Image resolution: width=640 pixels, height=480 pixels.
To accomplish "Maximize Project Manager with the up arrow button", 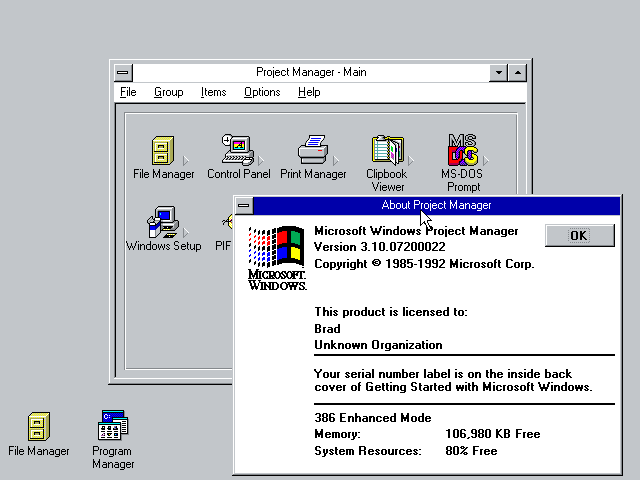I will (x=518, y=73).
